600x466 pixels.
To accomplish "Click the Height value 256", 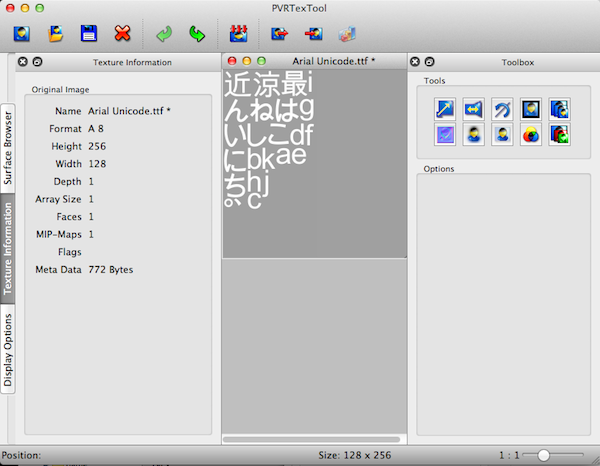I will [97, 146].
